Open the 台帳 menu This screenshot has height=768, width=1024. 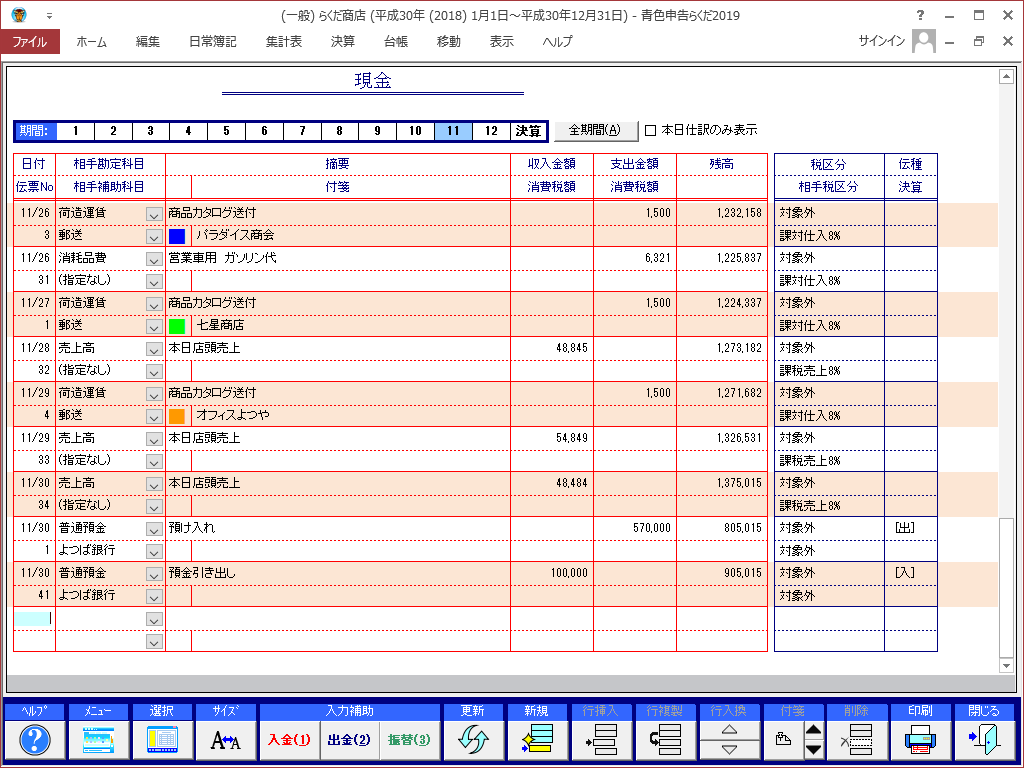click(x=396, y=42)
